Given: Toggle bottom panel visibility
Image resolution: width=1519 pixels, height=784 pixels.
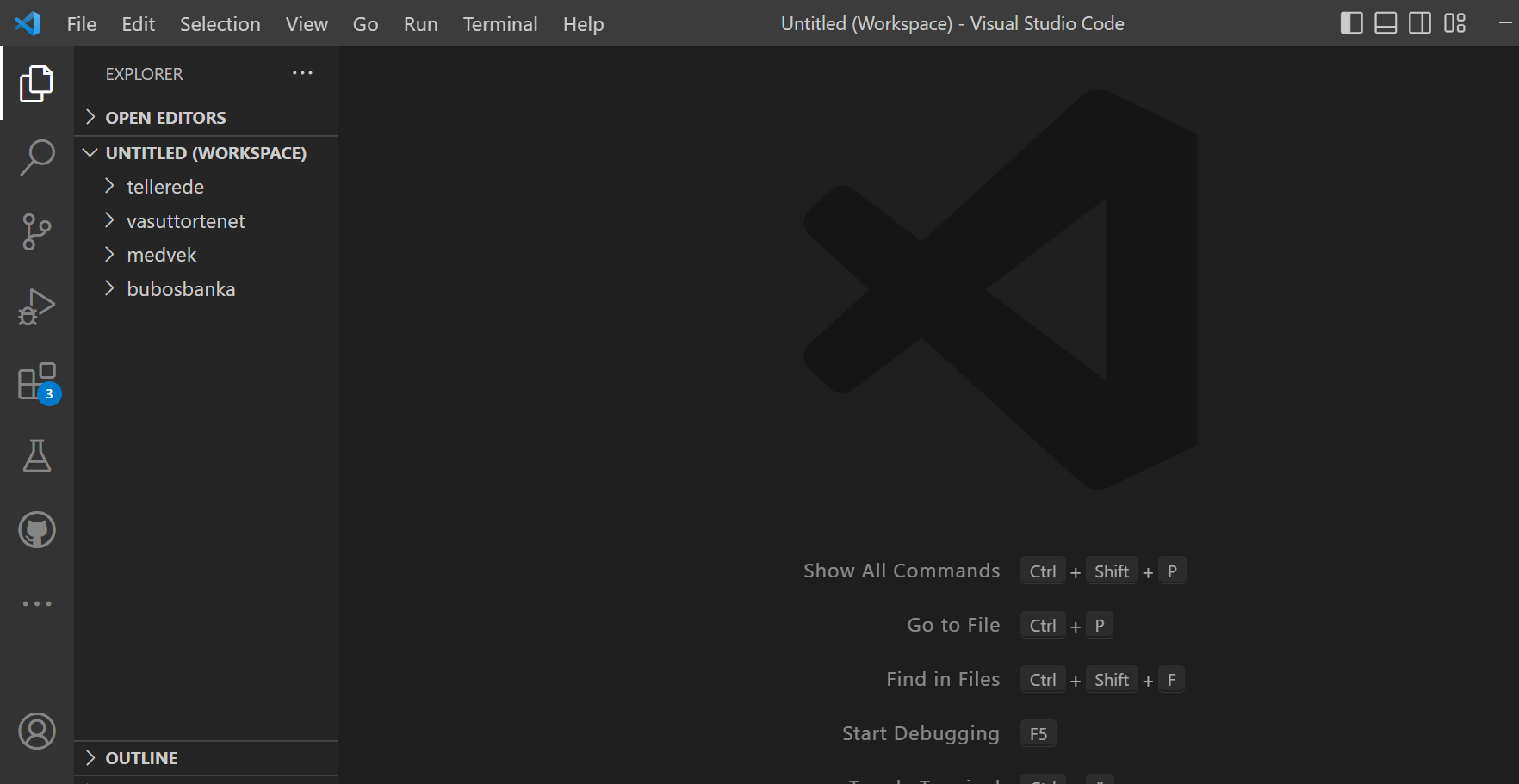Looking at the screenshot, I should pyautogui.click(x=1386, y=23).
